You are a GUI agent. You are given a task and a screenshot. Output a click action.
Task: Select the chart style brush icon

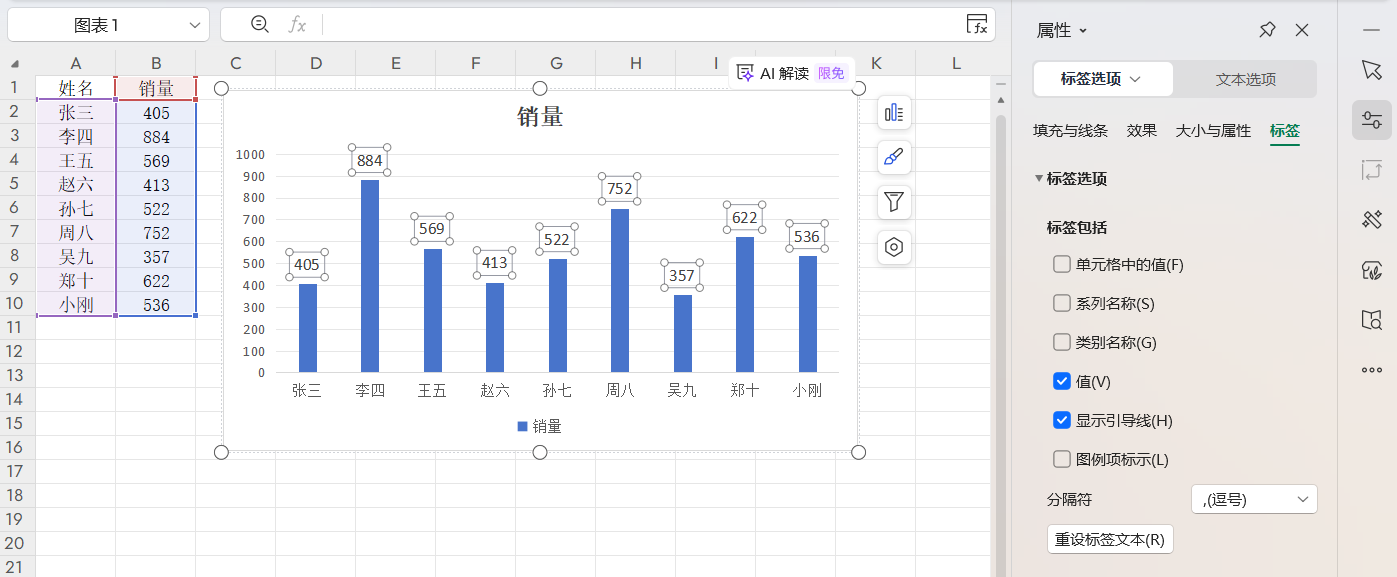(893, 158)
